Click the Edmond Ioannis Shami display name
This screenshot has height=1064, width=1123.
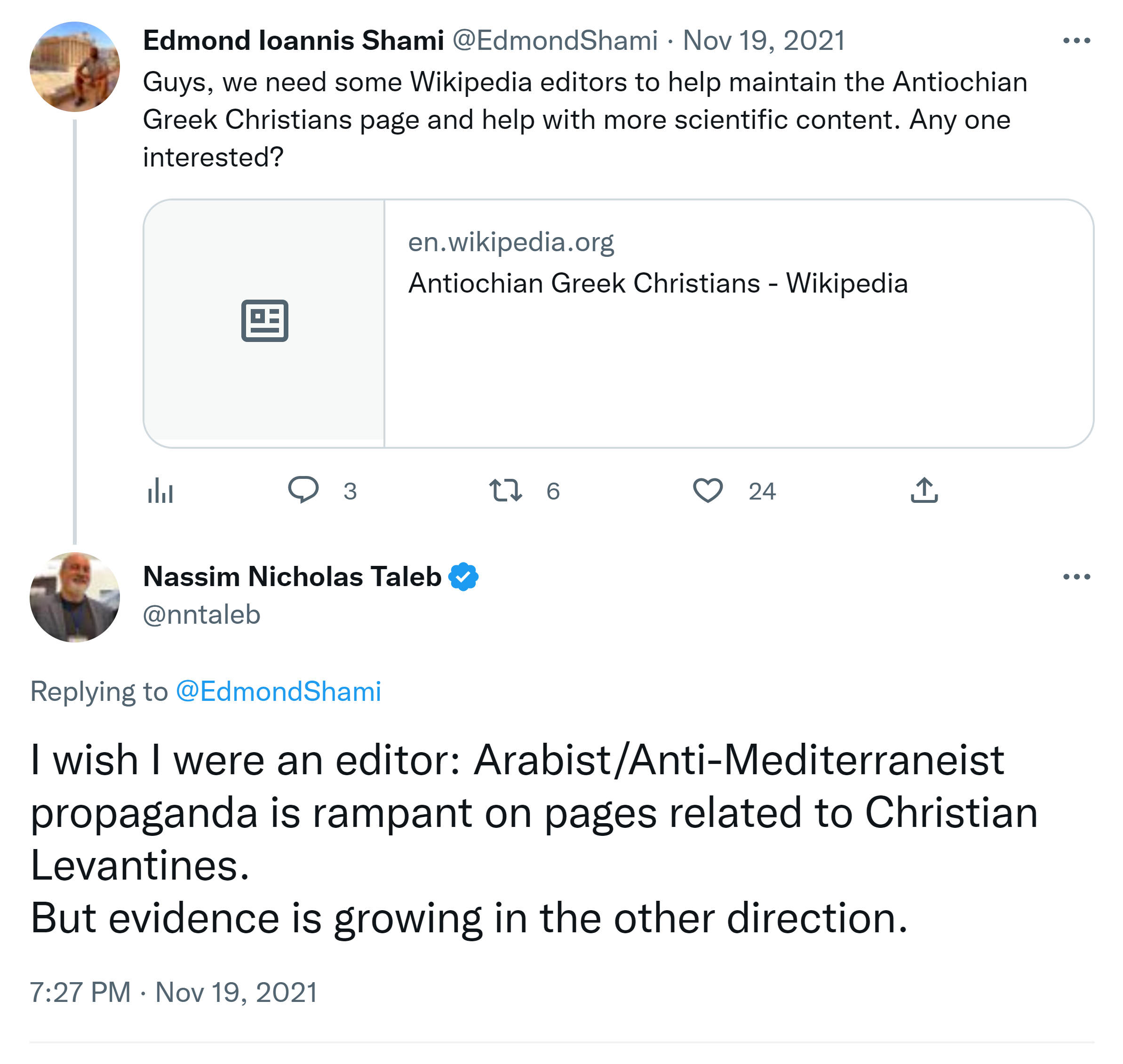click(293, 41)
